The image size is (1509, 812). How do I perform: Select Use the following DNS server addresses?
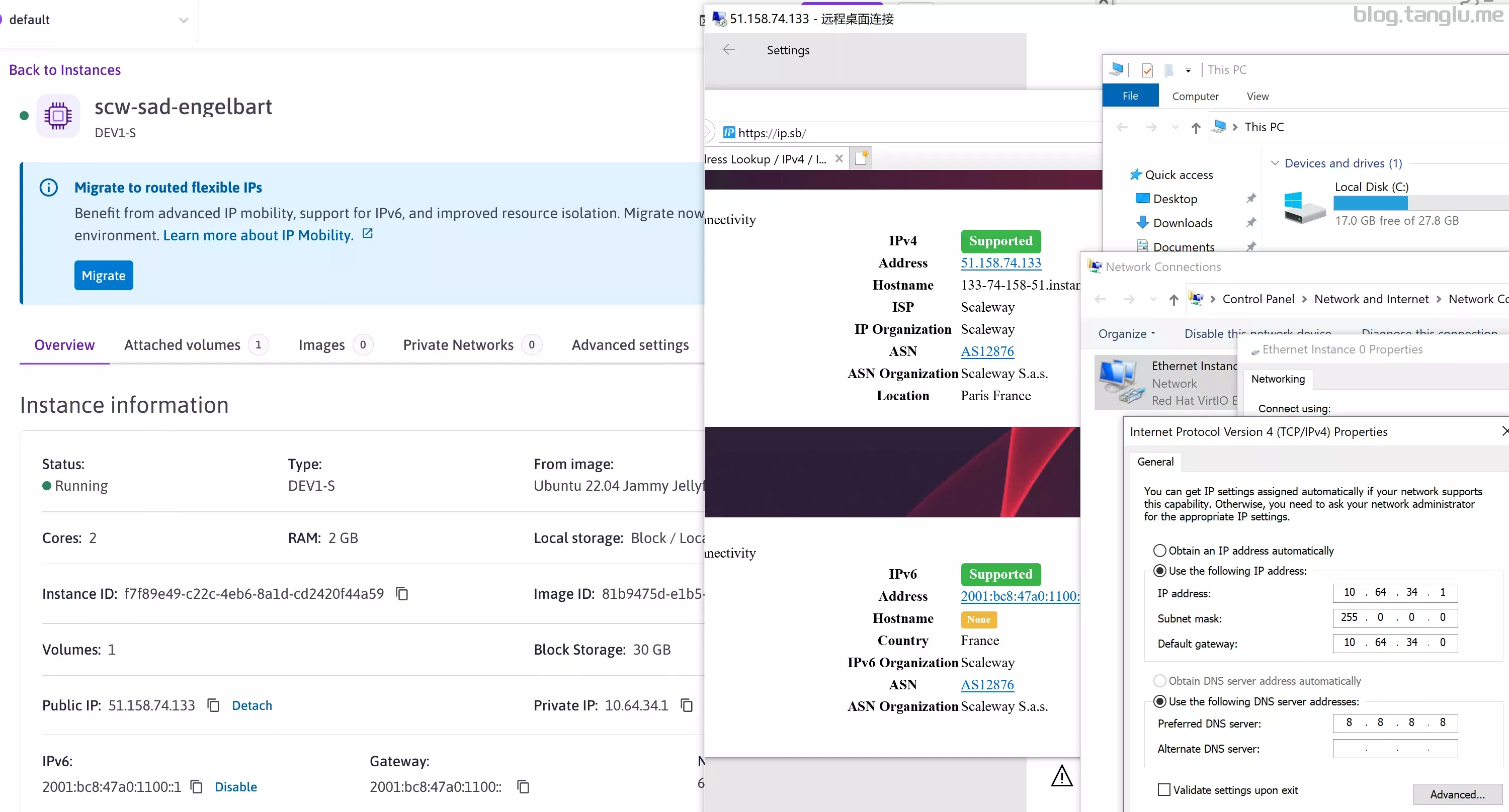[x=1159, y=701]
